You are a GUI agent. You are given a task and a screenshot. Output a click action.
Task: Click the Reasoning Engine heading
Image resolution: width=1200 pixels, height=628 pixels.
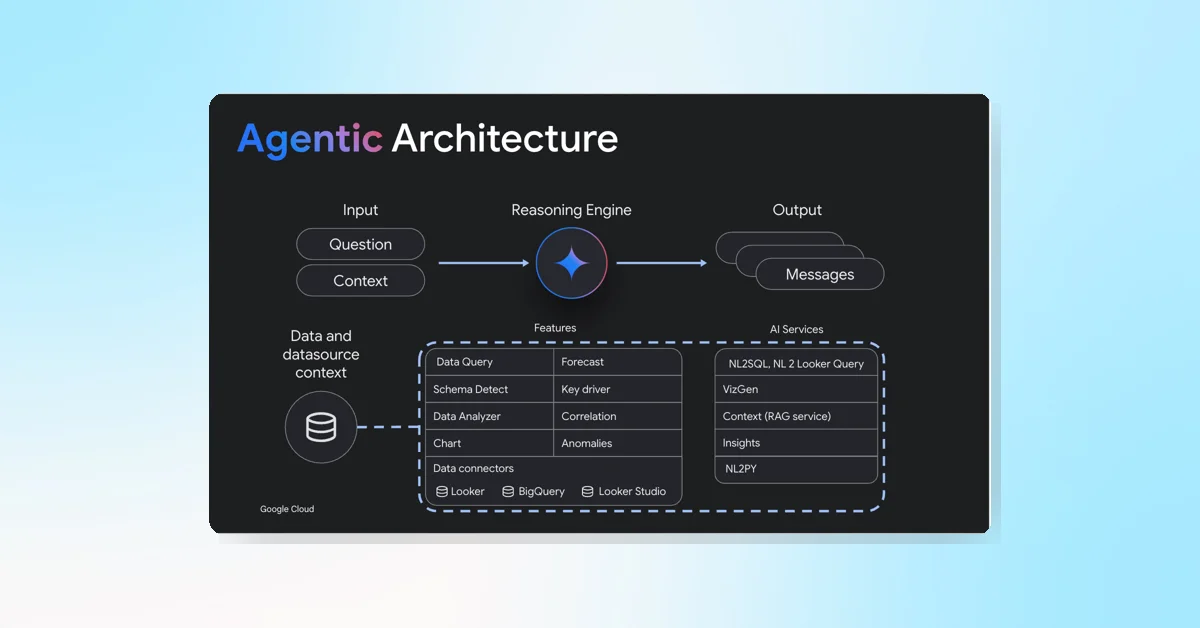tap(572, 210)
